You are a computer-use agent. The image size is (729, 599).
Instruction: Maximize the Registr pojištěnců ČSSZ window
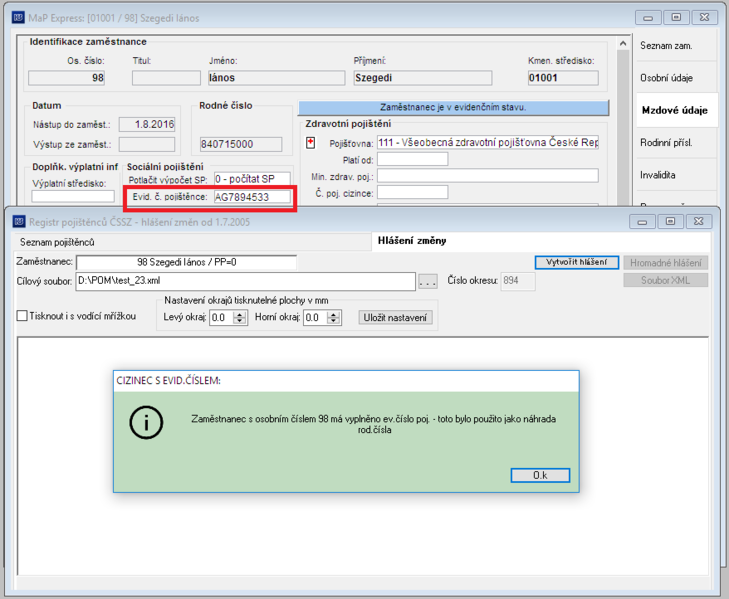point(670,221)
